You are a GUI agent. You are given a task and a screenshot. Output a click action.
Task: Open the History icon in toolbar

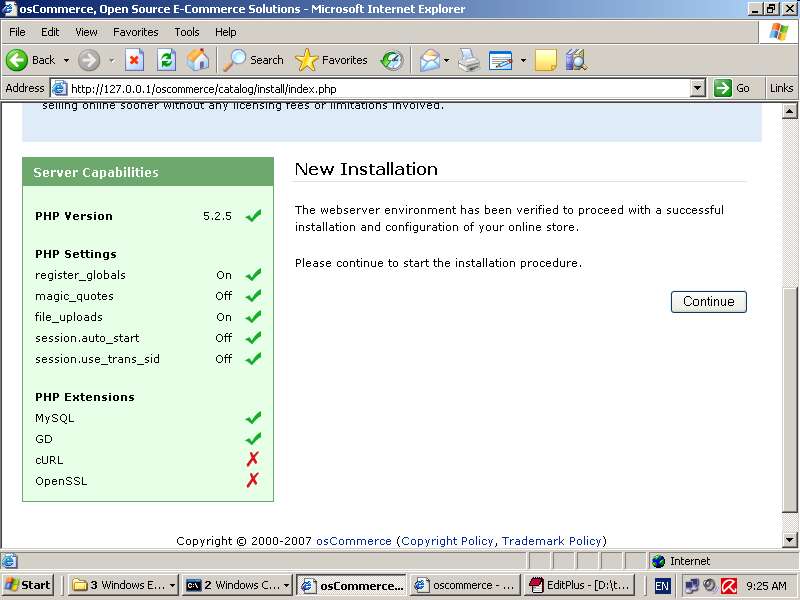pos(392,60)
